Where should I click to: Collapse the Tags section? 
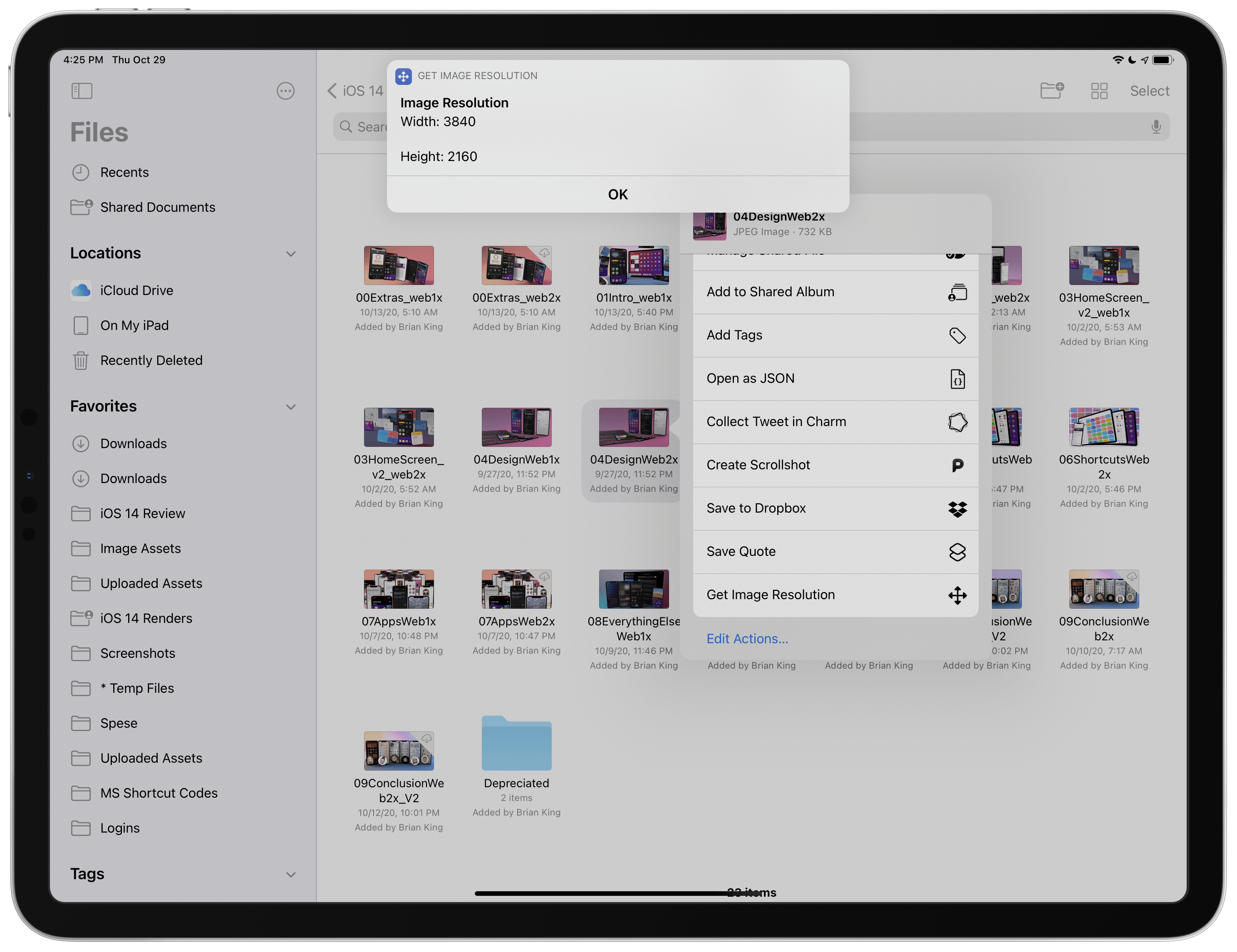coord(290,875)
